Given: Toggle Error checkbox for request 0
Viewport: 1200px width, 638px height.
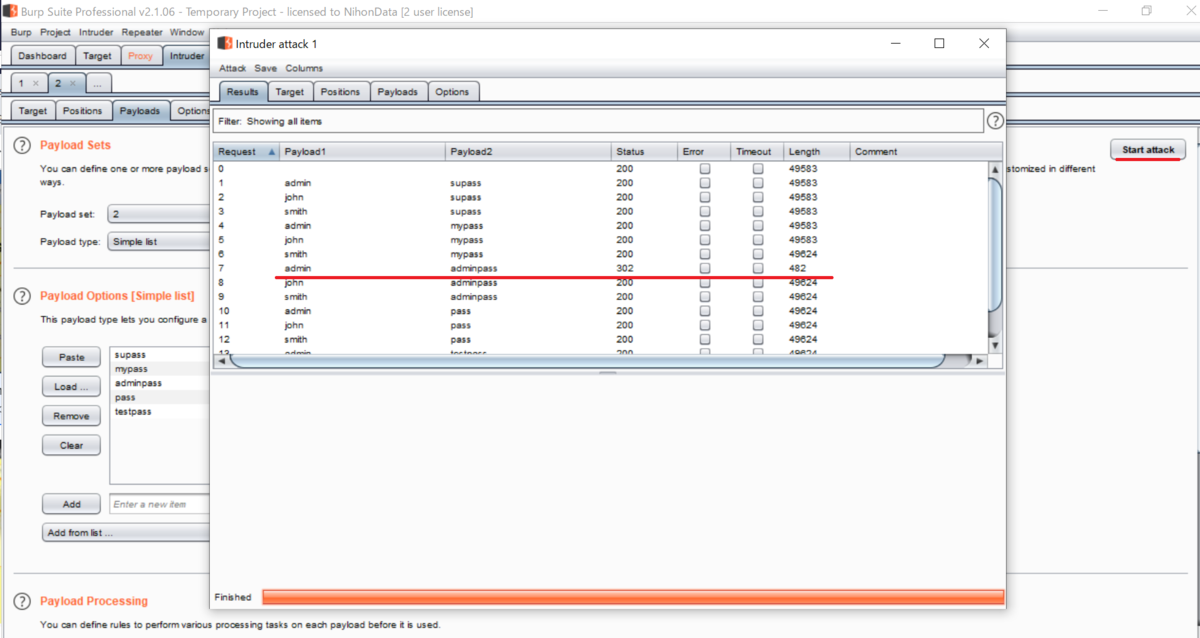Looking at the screenshot, I should (705, 169).
